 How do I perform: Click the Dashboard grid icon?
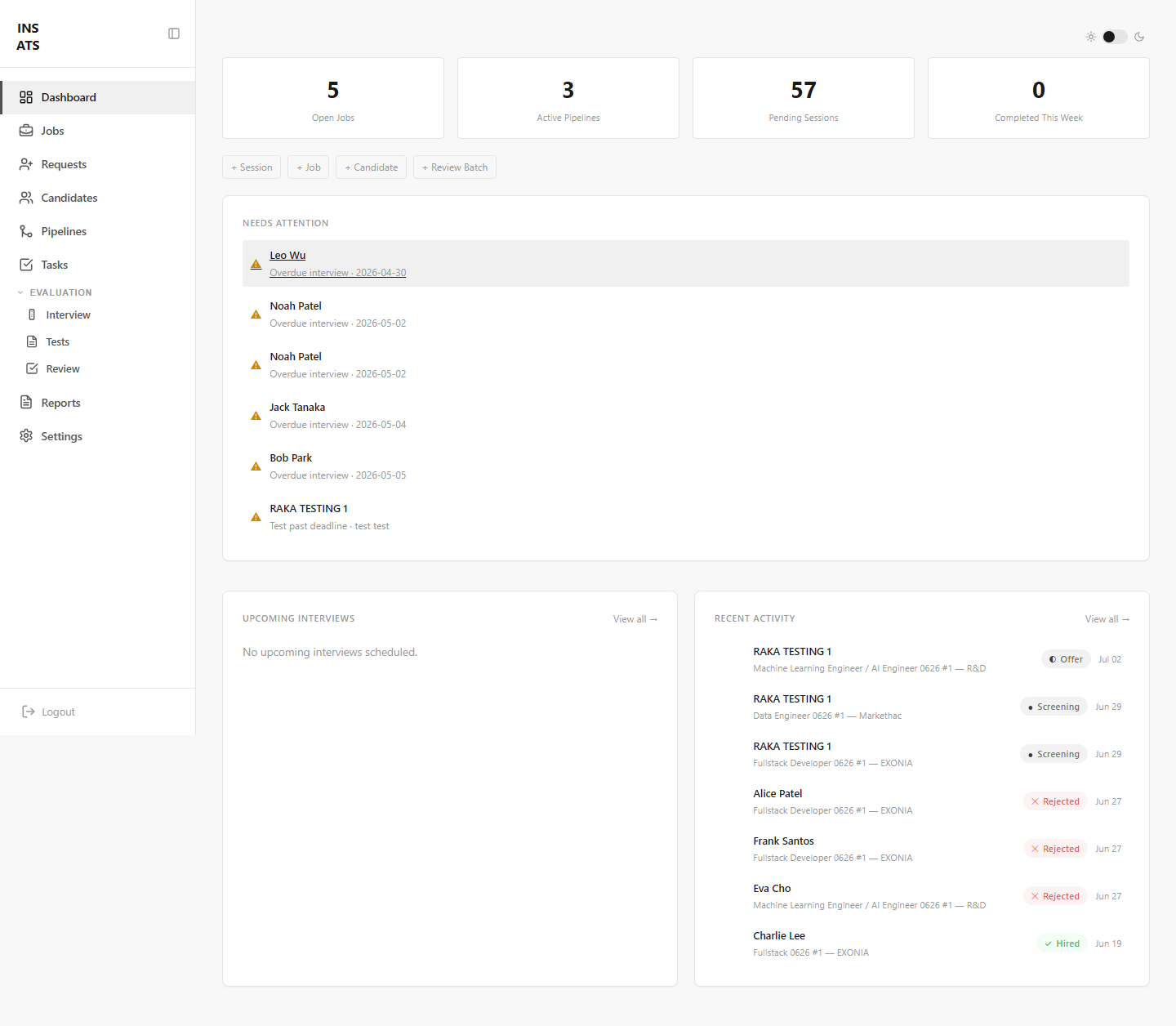coord(26,97)
